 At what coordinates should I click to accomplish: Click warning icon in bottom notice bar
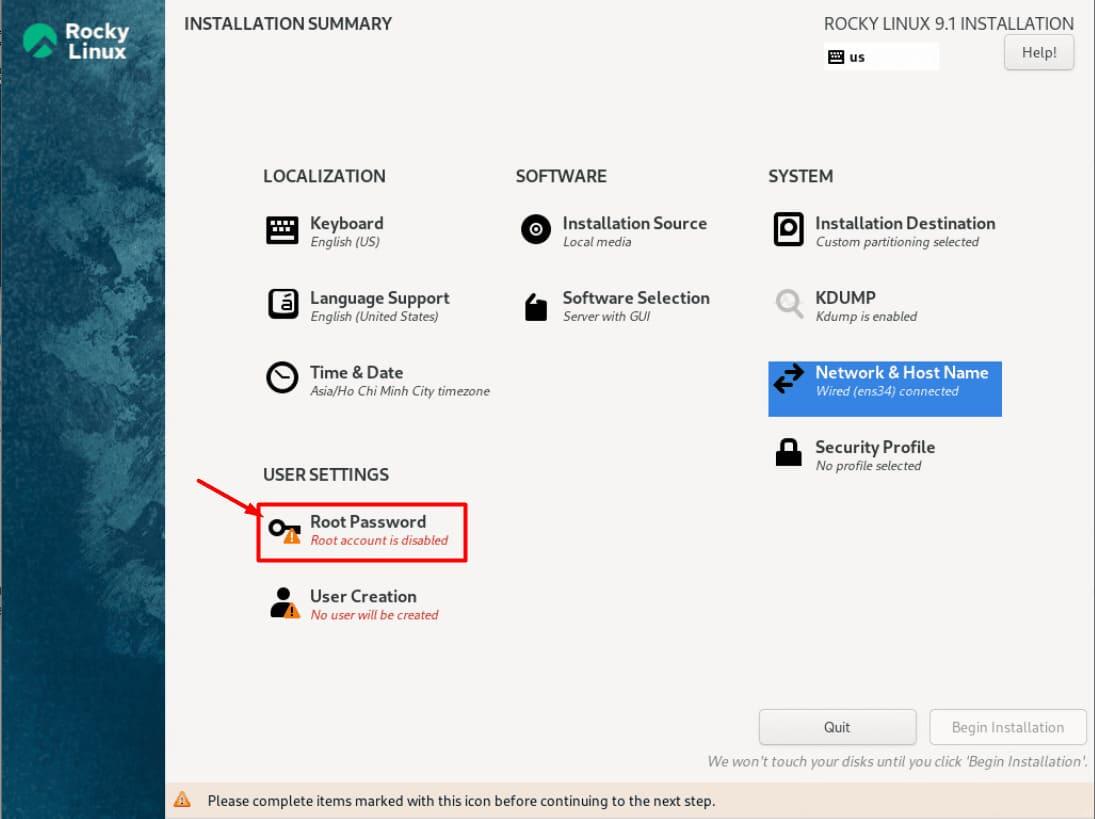[182, 800]
